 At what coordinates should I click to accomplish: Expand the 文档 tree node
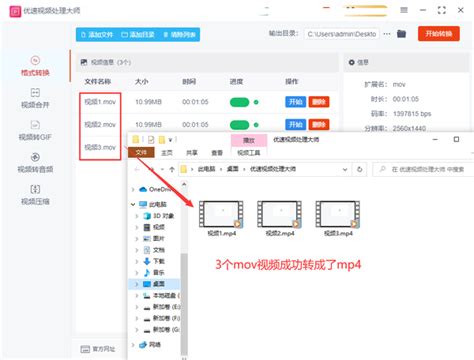(137, 250)
